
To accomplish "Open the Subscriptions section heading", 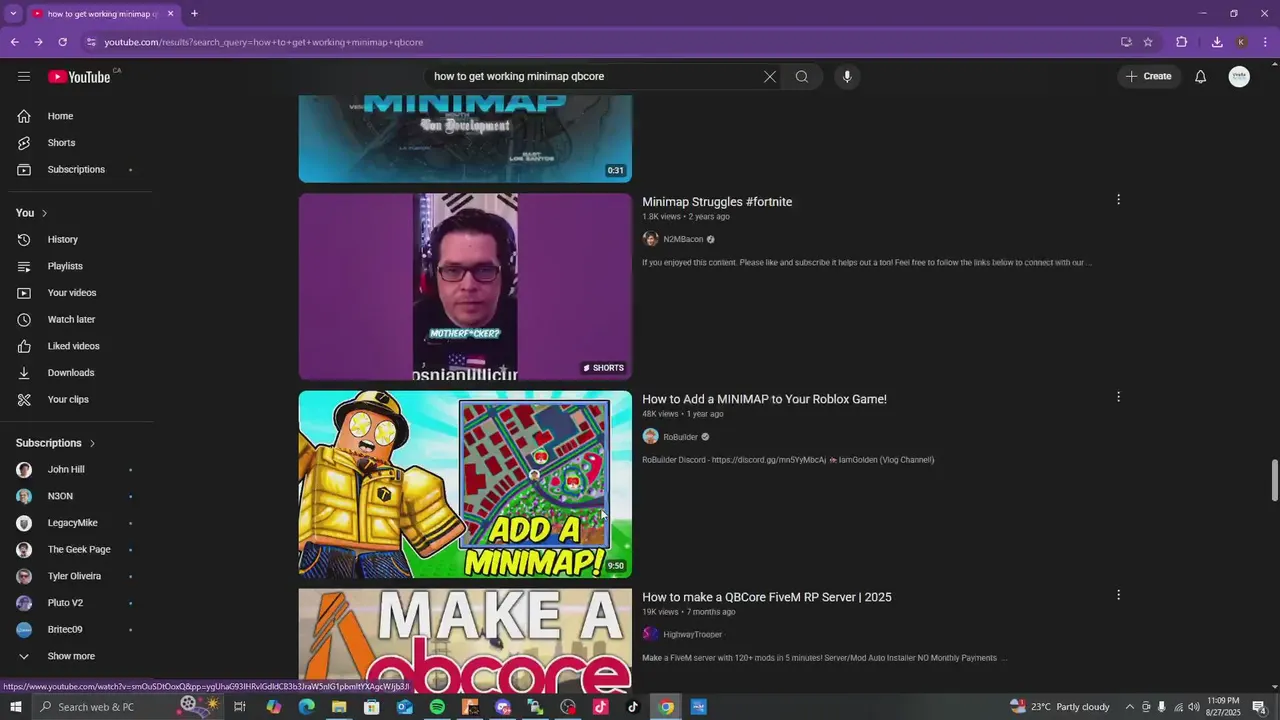I will point(55,443).
